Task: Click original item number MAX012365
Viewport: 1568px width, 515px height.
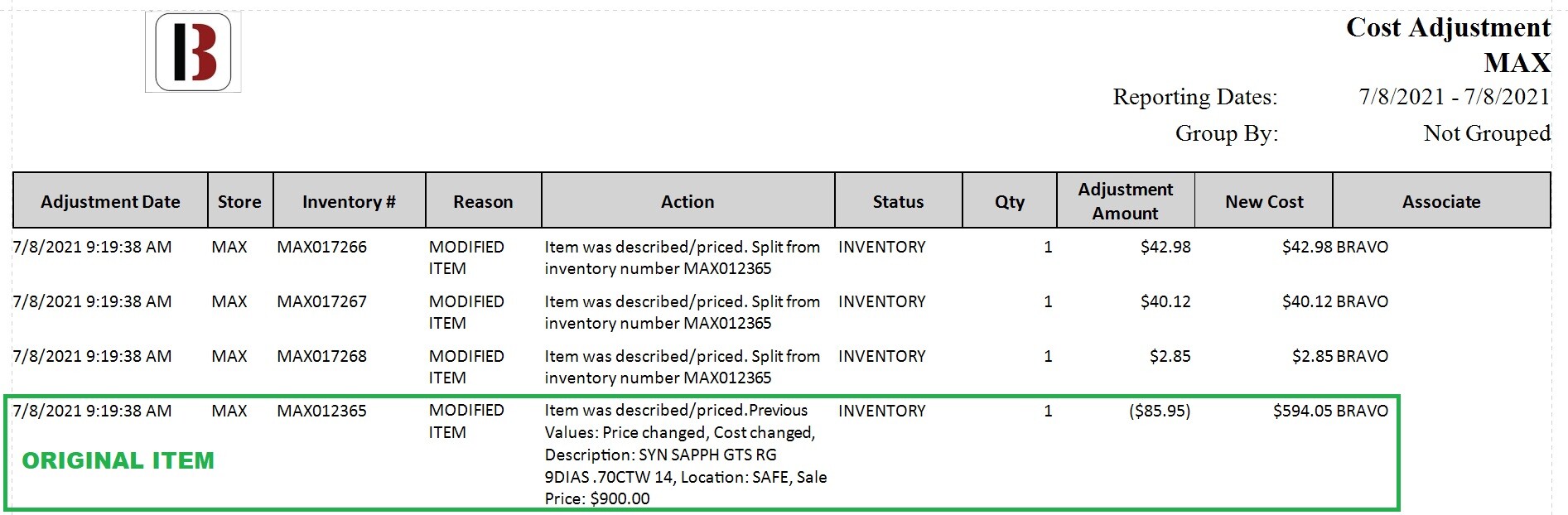Action: 321,411
